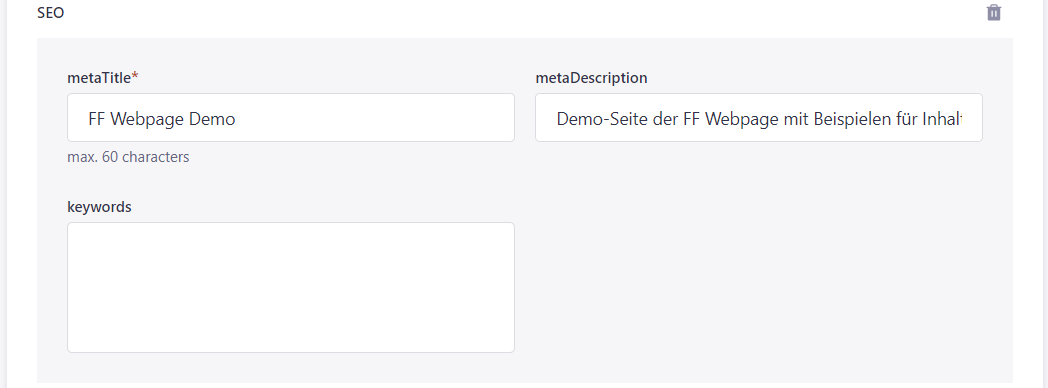The image size is (1048, 388).
Task: Delete the SEO component with trash icon
Action: click(x=994, y=13)
